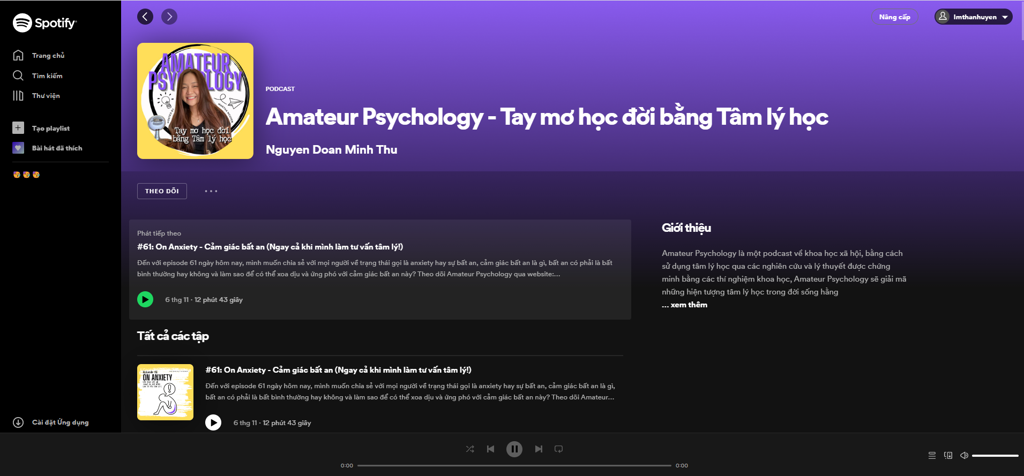Click the playback progress bar

pos(514,466)
